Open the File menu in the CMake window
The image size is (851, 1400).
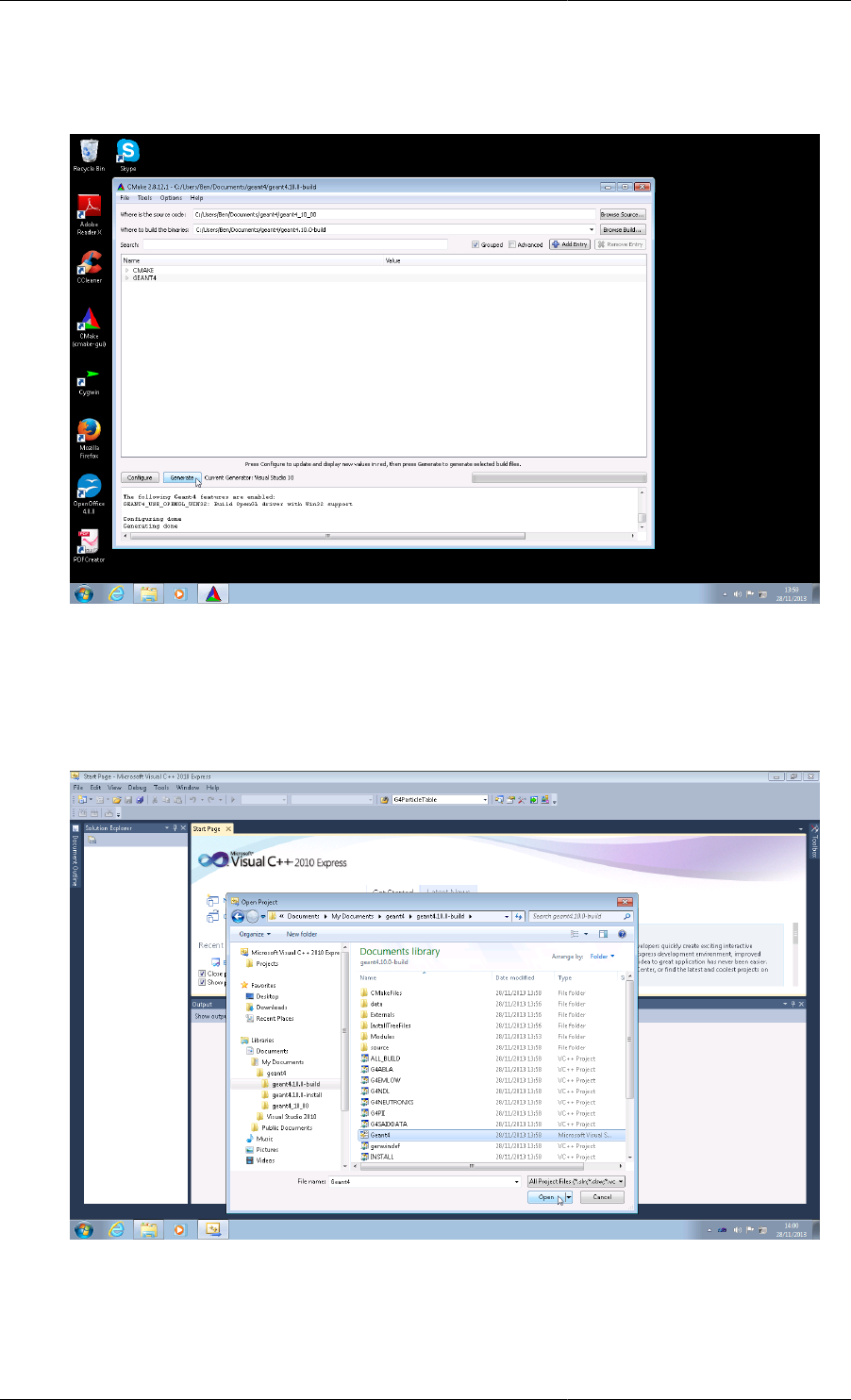click(125, 198)
